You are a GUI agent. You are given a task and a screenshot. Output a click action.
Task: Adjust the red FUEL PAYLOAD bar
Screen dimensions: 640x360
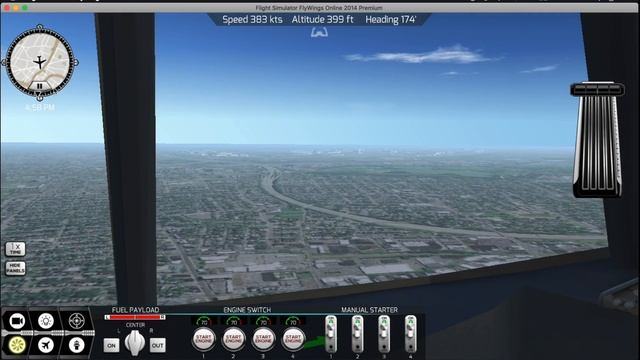(x=135, y=317)
